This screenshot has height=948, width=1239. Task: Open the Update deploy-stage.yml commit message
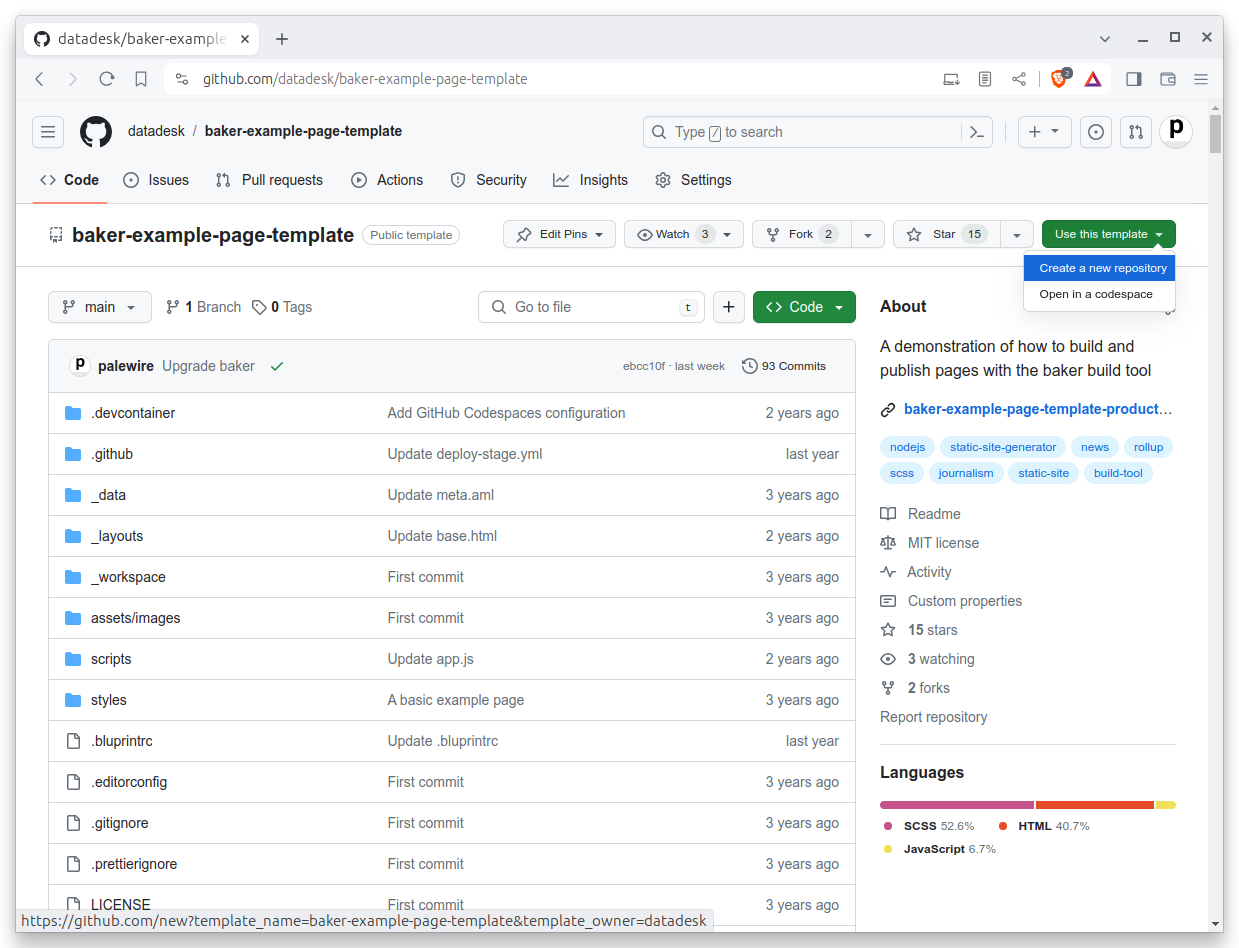click(x=465, y=454)
